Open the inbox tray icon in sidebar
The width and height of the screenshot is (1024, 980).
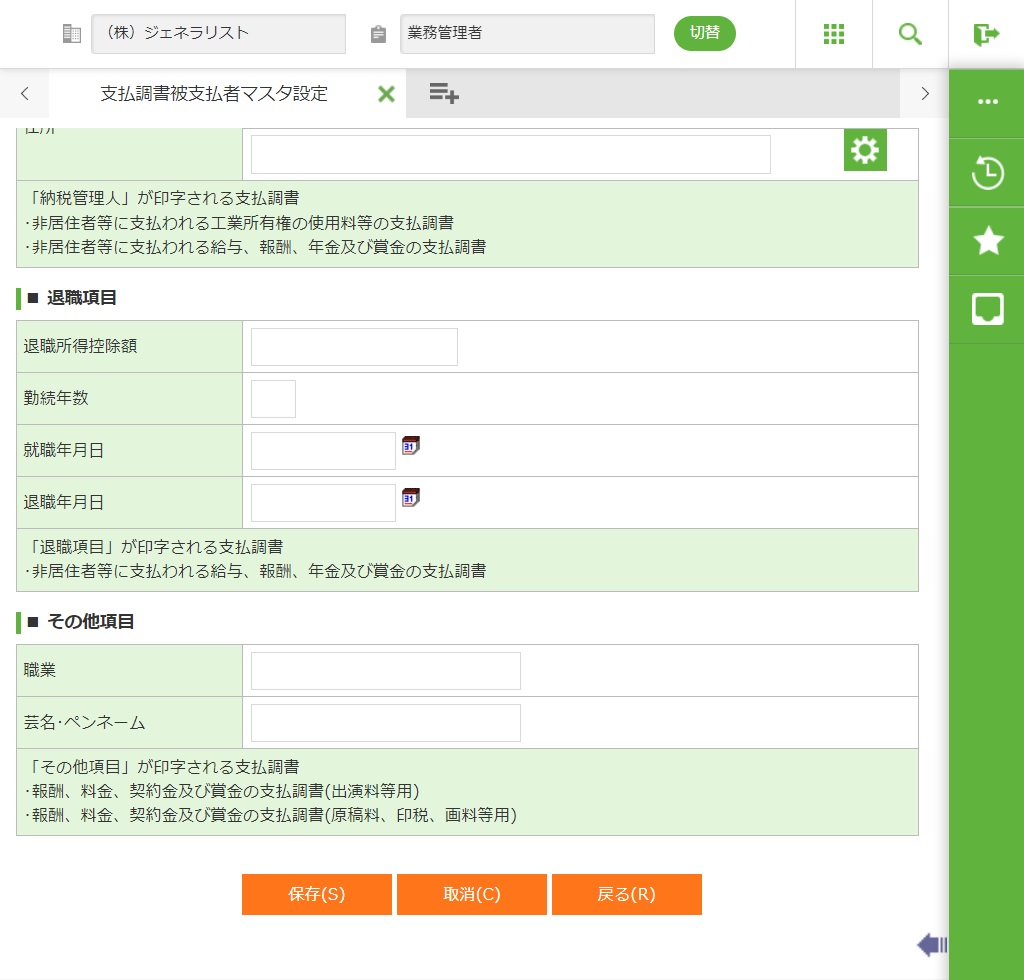(987, 309)
